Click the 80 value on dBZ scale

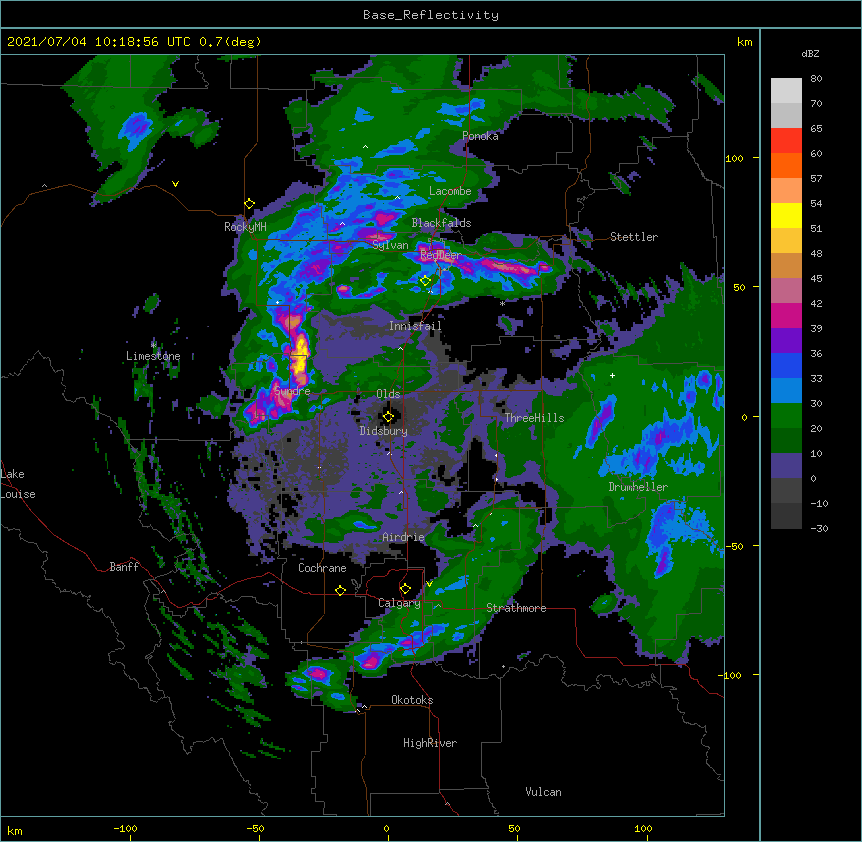816,79
